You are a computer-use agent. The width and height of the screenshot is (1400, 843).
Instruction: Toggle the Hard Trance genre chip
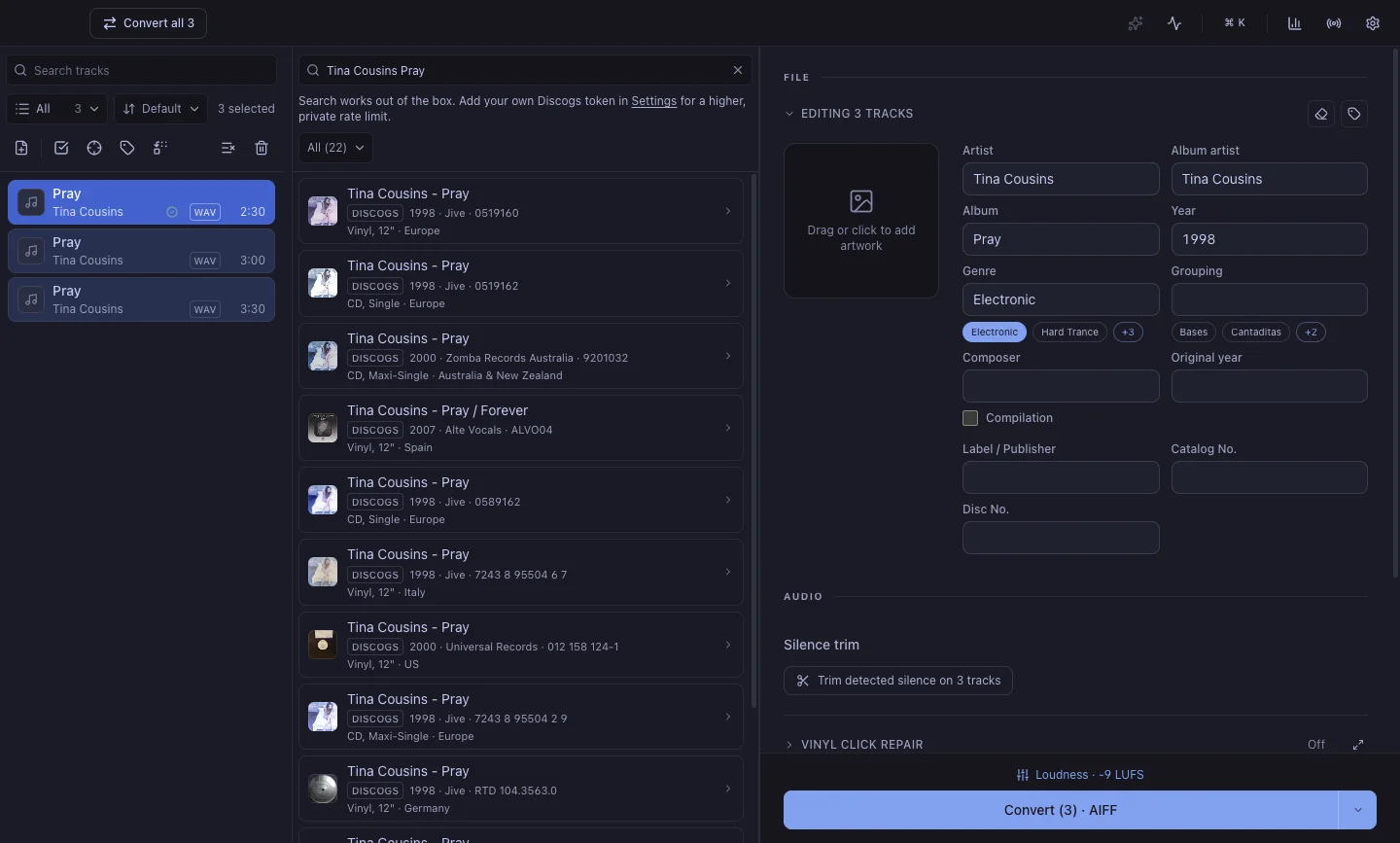[x=1069, y=333]
